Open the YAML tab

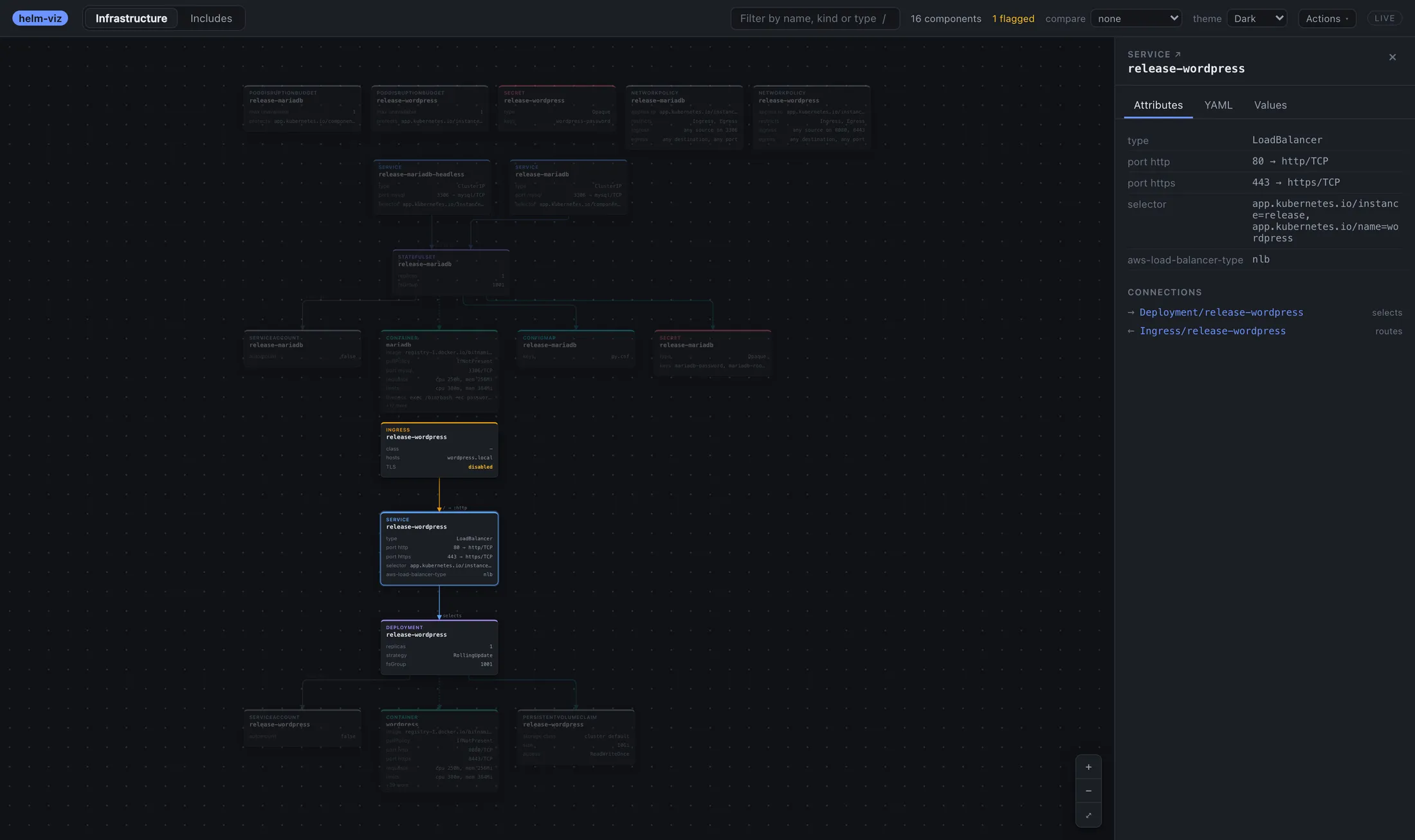[x=1218, y=105]
